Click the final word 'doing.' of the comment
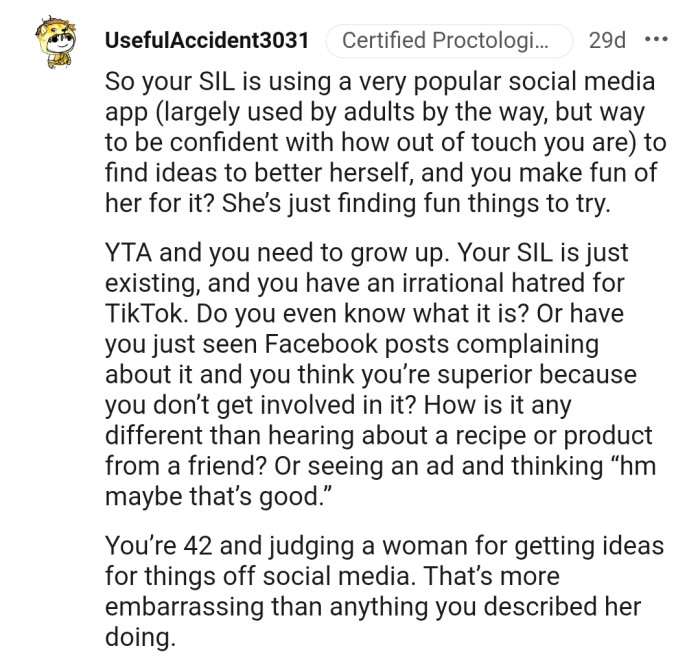The width and height of the screenshot is (700, 670). [136, 637]
